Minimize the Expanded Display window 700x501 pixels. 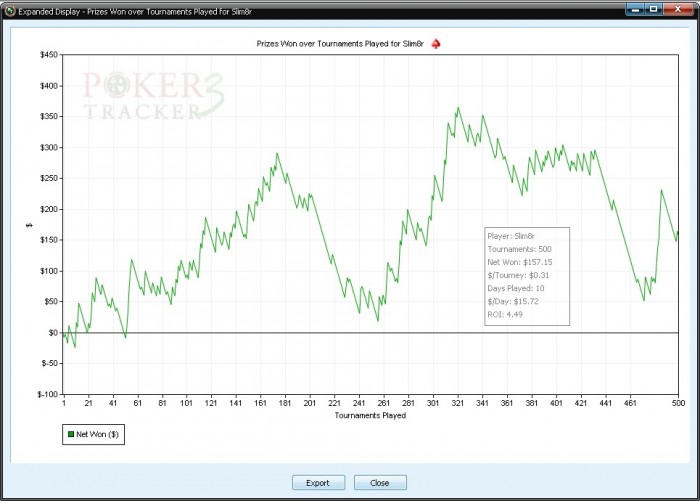click(x=635, y=8)
